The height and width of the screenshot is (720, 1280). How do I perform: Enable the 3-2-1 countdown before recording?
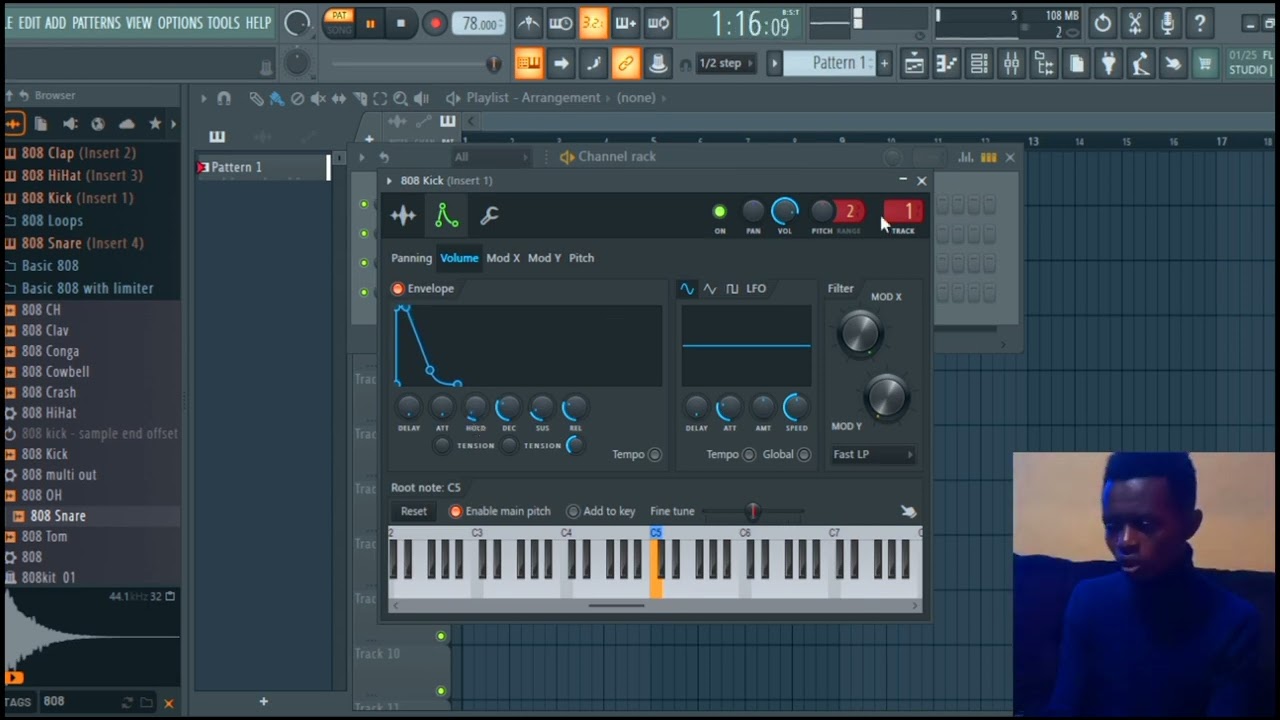pyautogui.click(x=593, y=23)
